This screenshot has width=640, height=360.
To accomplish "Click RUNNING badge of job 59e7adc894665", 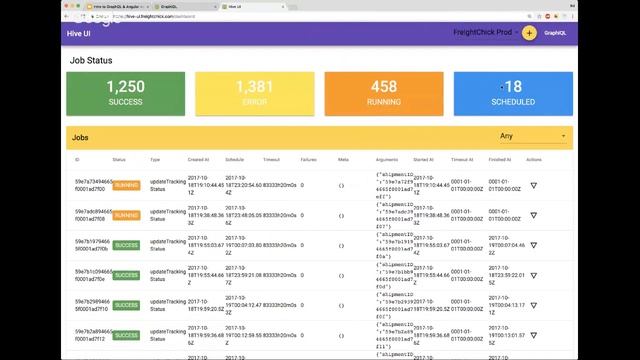I will [x=126, y=215].
